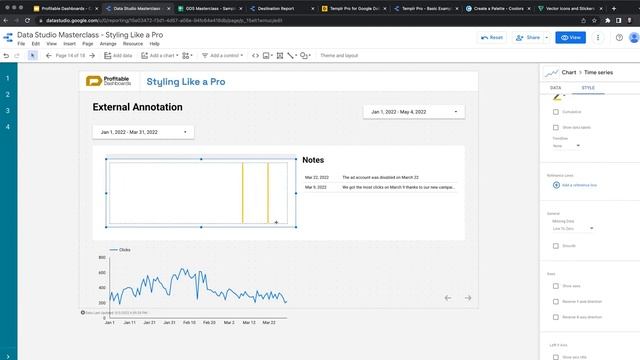Open the Help menu
Image resolution: width=640 pixels, height=360 pixels.
155,44
